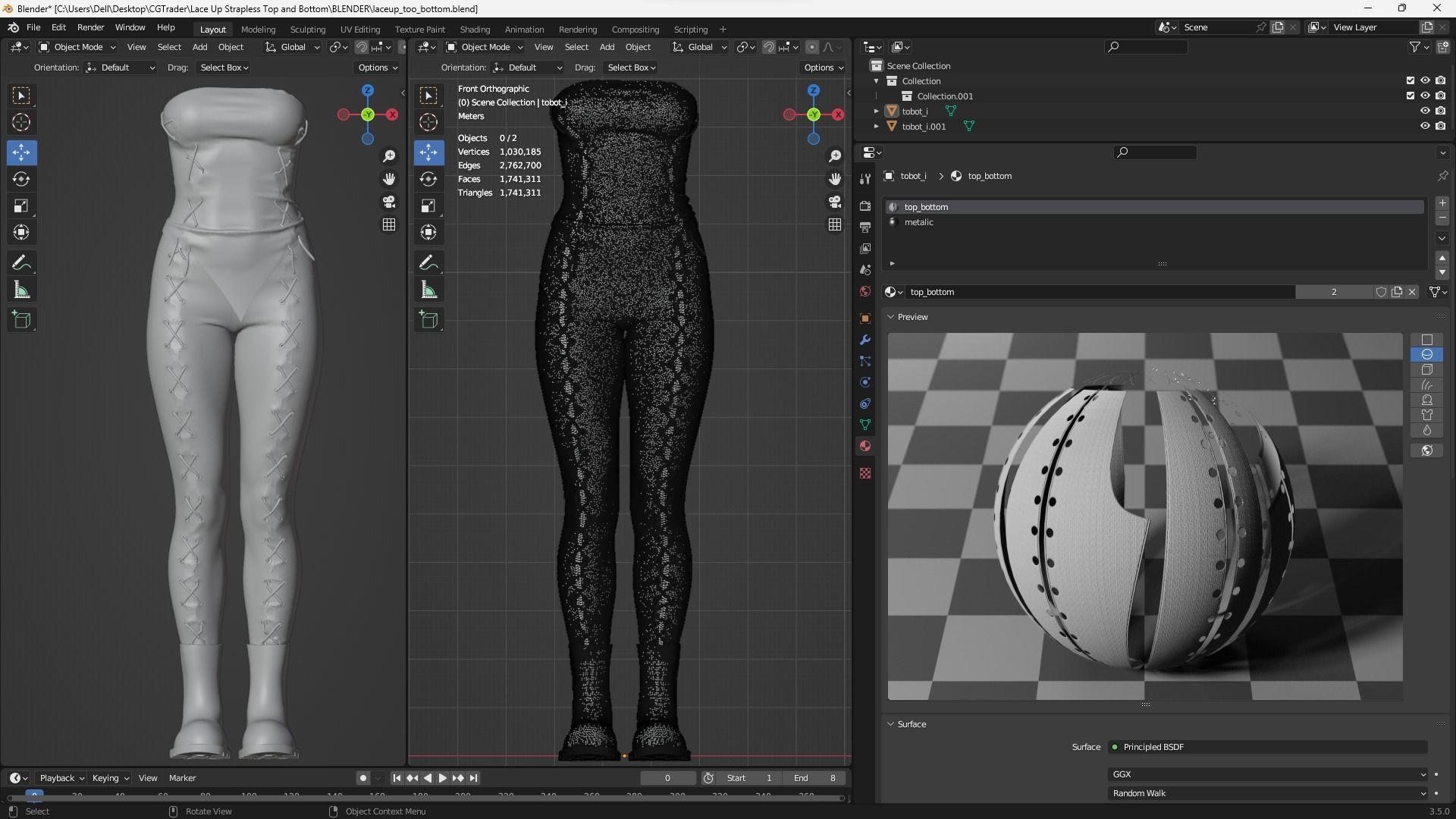Play the animation forward
The width and height of the screenshot is (1456, 819).
pyautogui.click(x=443, y=778)
